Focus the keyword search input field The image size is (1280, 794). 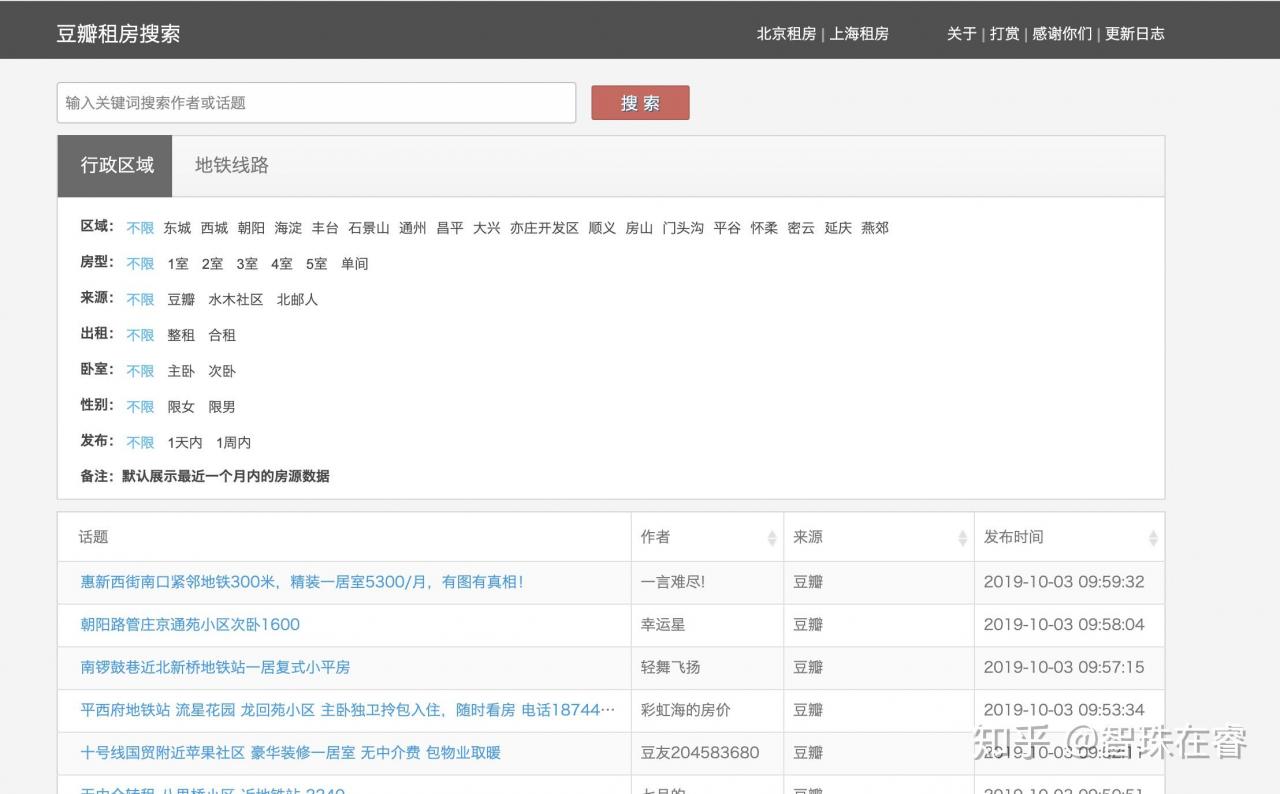(316, 103)
